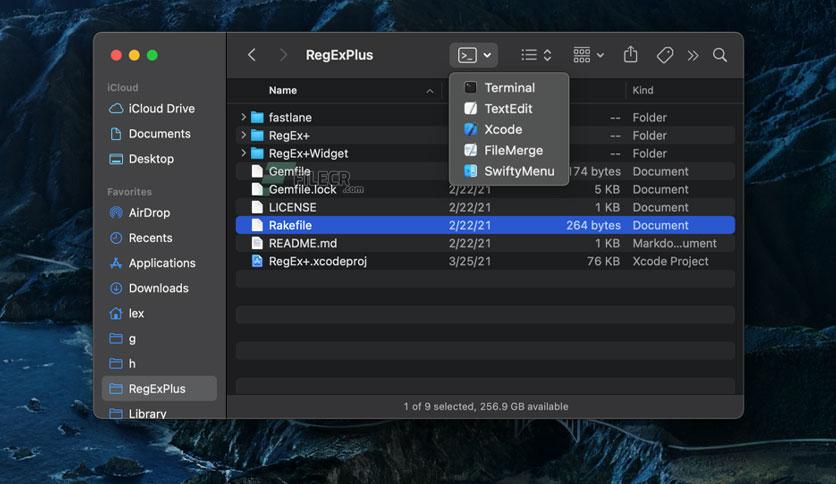Select the README.md file
Viewport: 836px width, 484px height.
[x=485, y=243]
